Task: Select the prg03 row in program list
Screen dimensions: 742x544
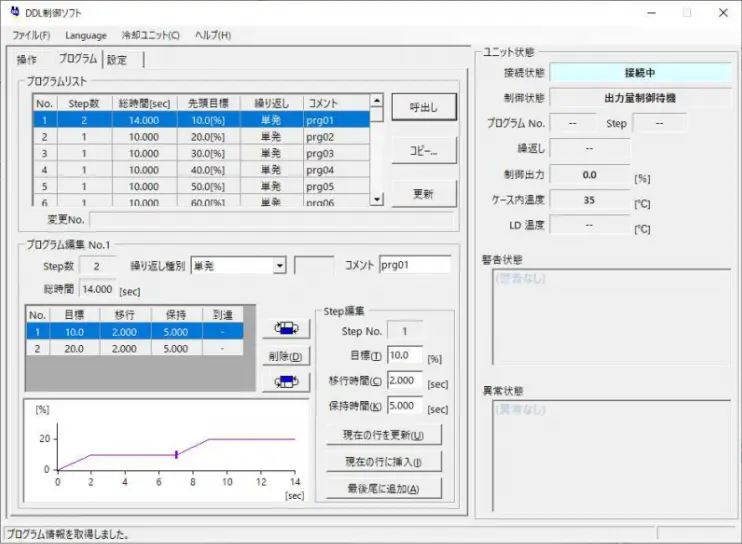Action: pyautogui.click(x=200, y=153)
